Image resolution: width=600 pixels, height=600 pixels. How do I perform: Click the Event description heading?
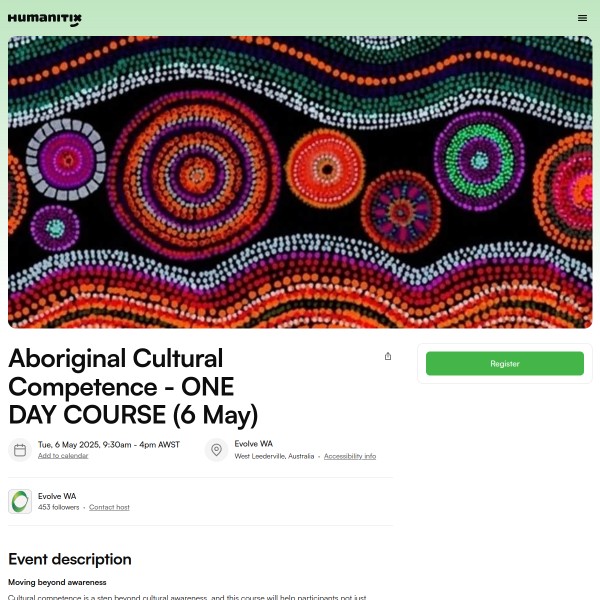click(x=70, y=559)
